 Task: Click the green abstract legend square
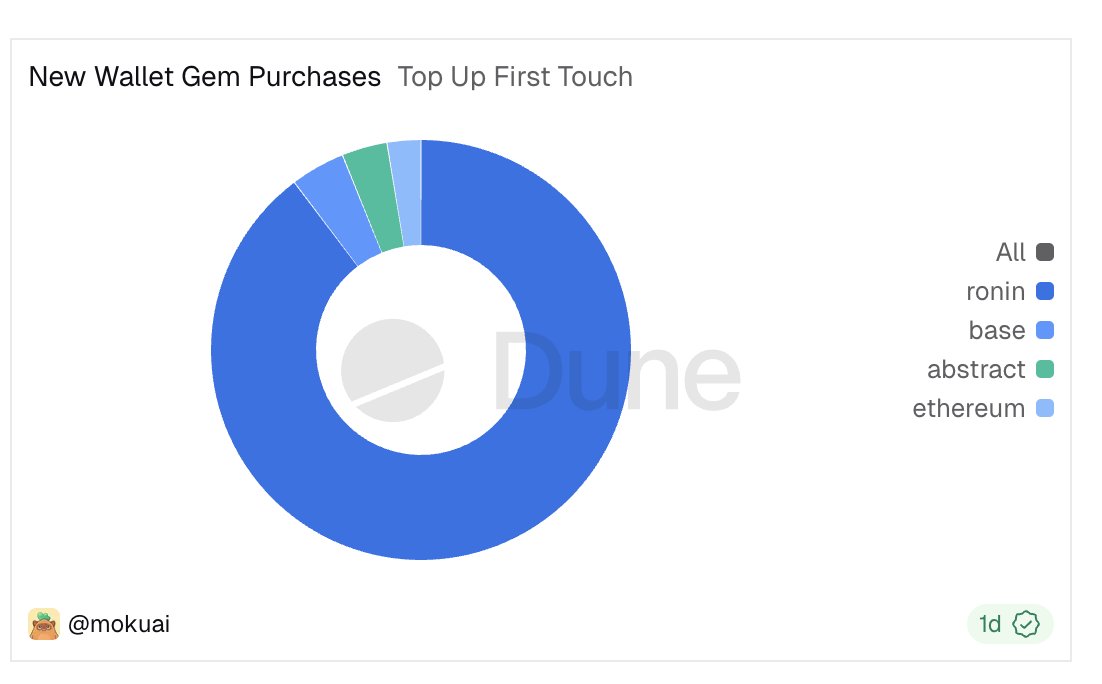1045,370
